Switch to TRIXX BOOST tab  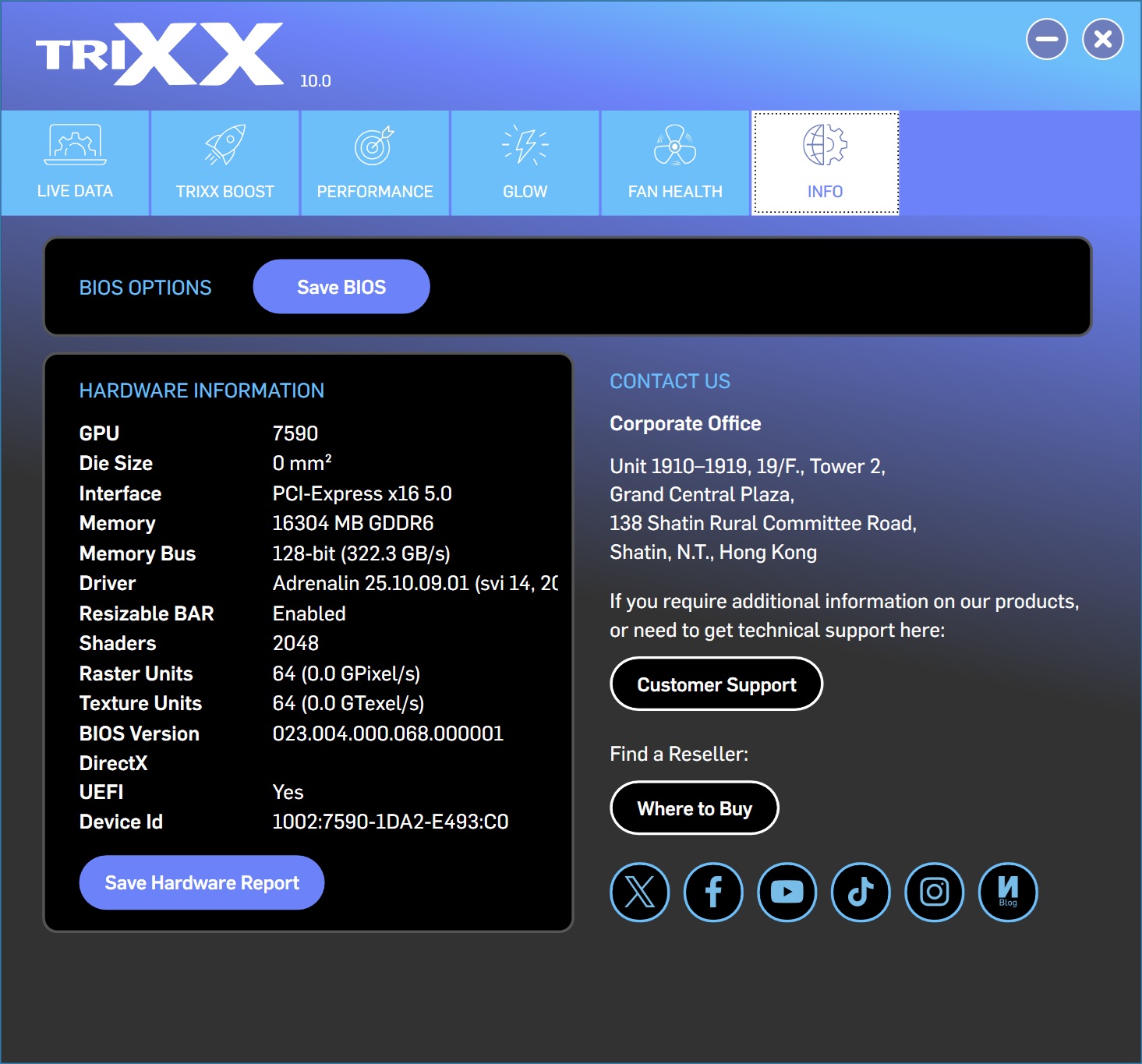(225, 163)
